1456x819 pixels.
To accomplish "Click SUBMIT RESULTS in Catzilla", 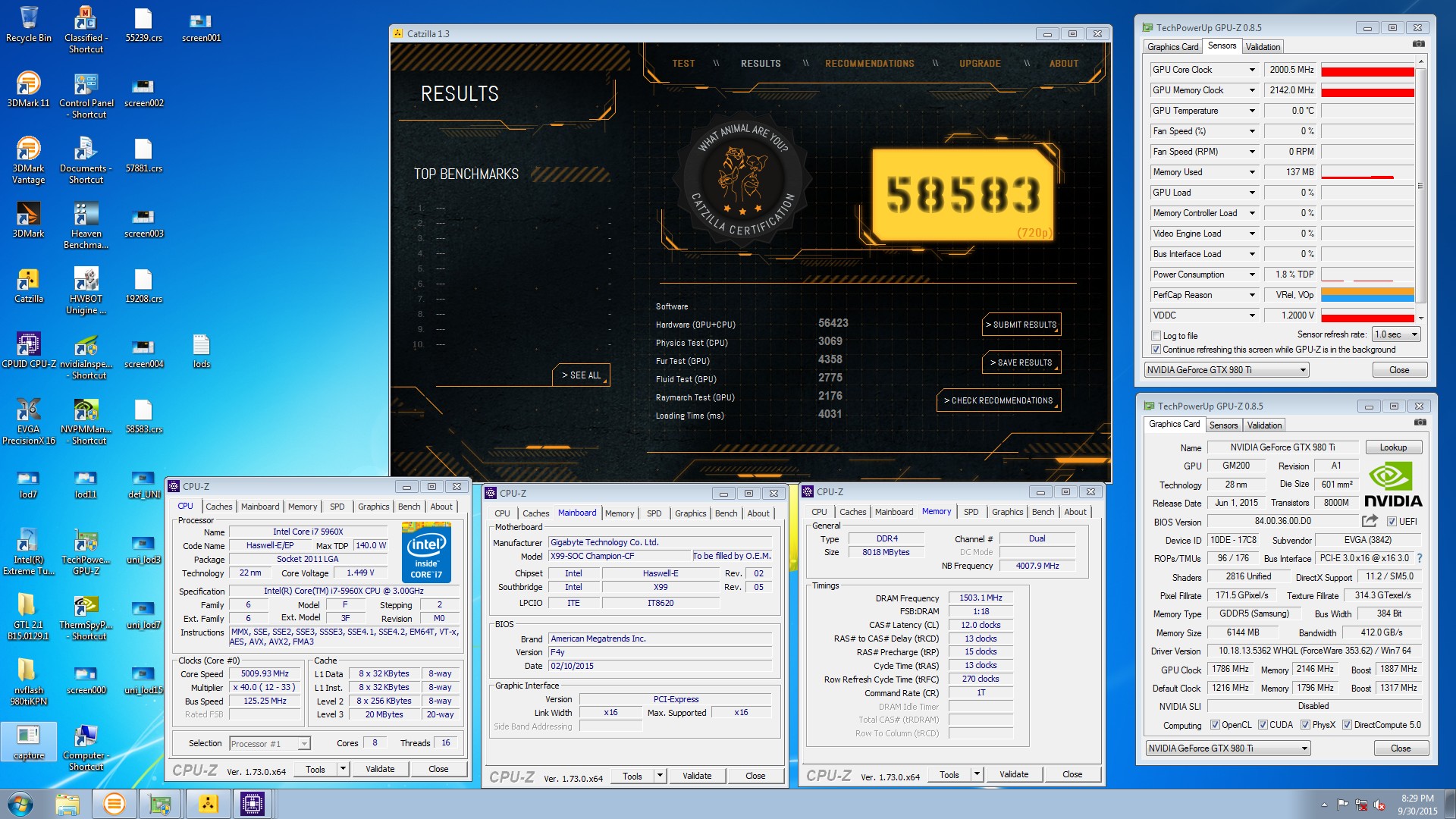I will [1021, 325].
